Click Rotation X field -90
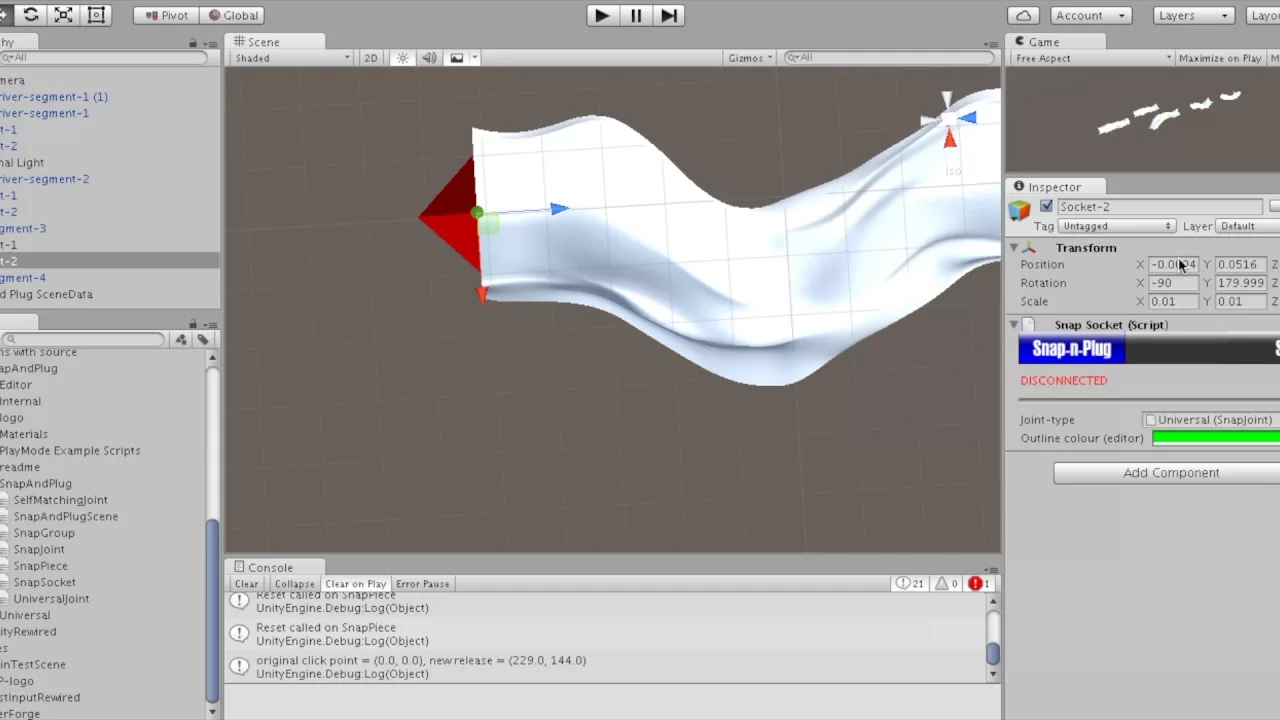 pos(1172,283)
